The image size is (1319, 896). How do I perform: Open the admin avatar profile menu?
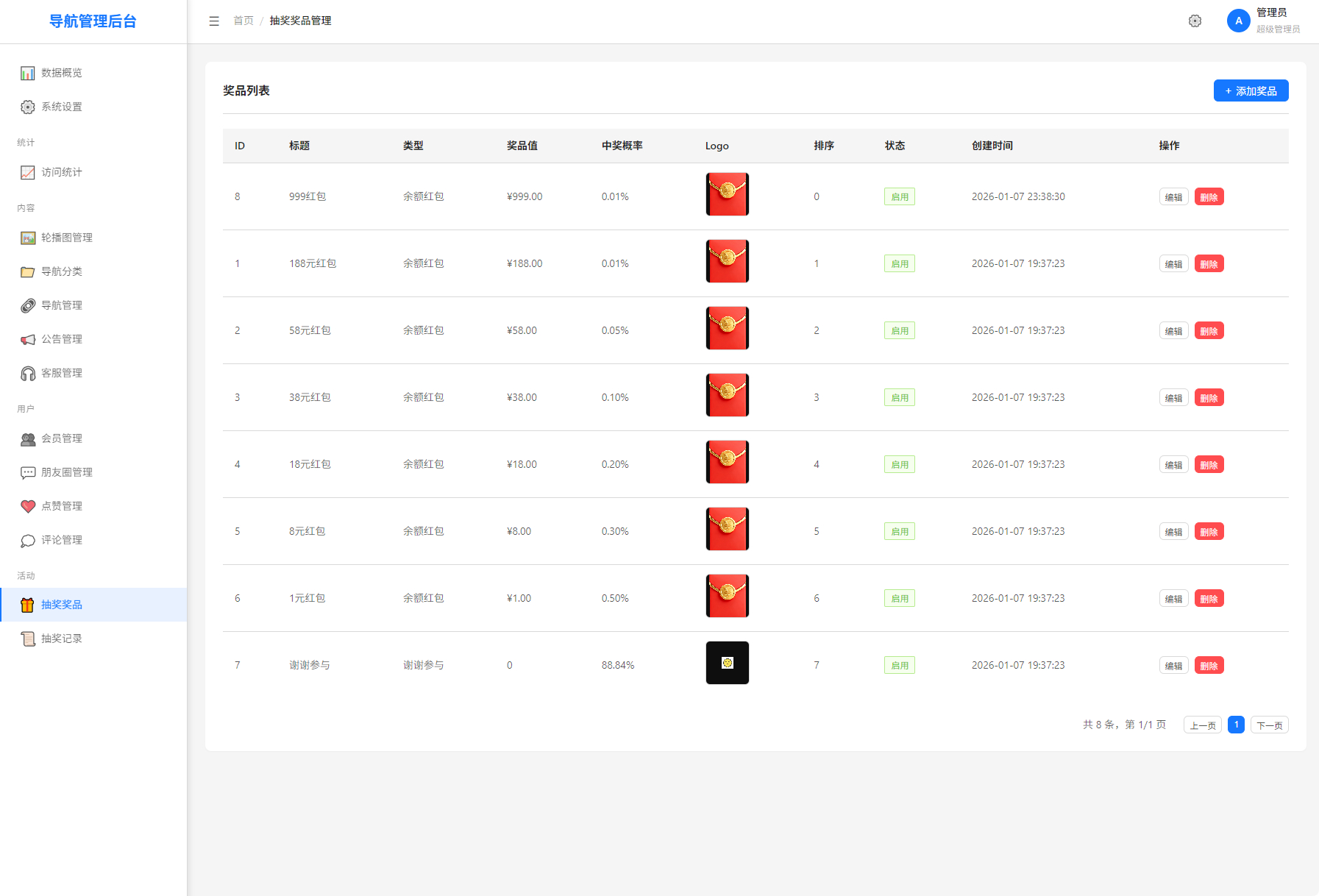pyautogui.click(x=1238, y=21)
